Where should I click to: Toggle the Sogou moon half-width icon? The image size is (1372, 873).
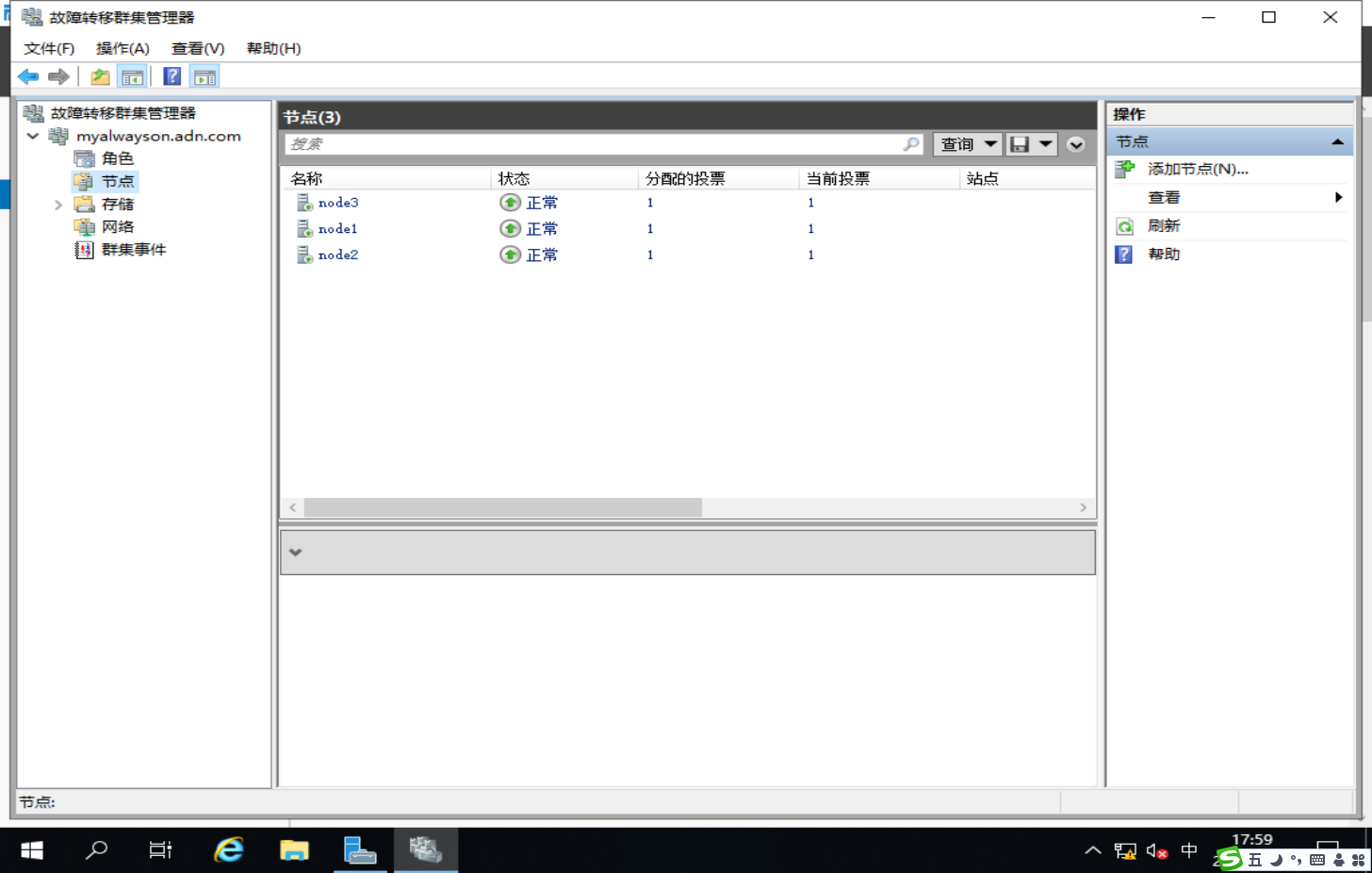tap(1276, 860)
